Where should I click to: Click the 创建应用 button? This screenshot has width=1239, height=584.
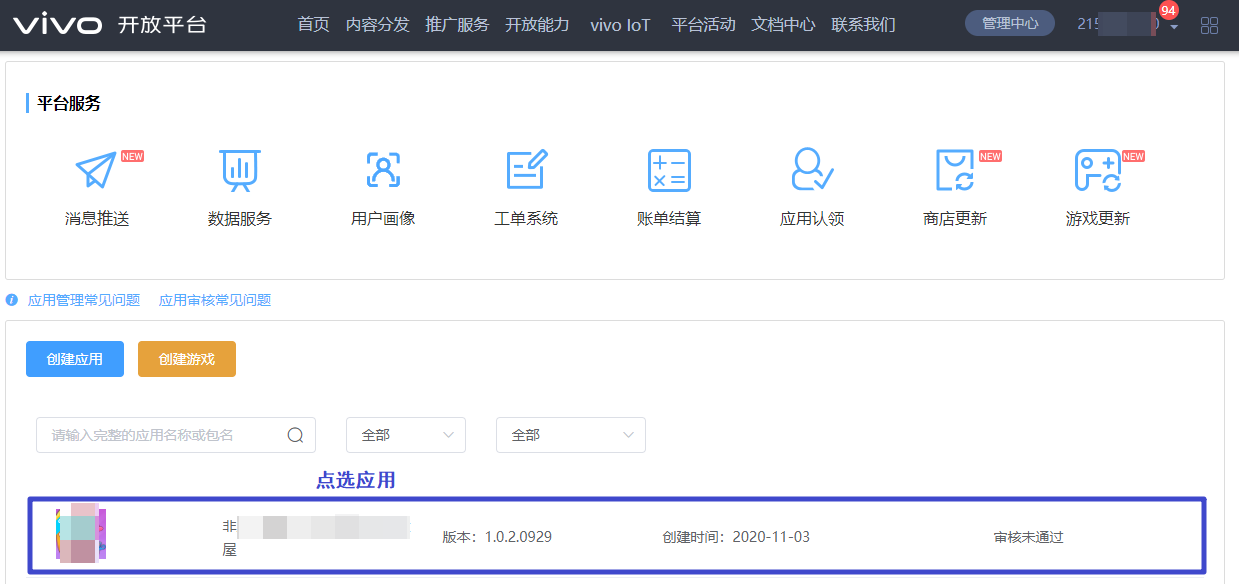coord(75,359)
